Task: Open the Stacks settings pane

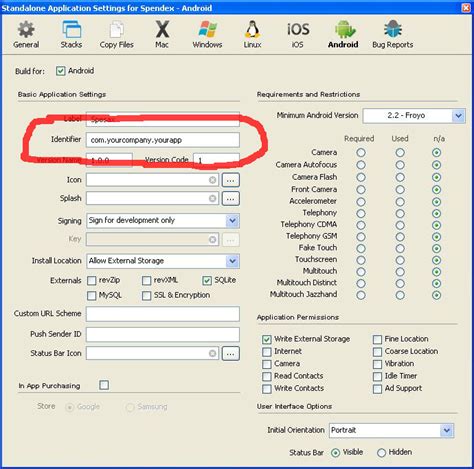Action: (x=71, y=35)
